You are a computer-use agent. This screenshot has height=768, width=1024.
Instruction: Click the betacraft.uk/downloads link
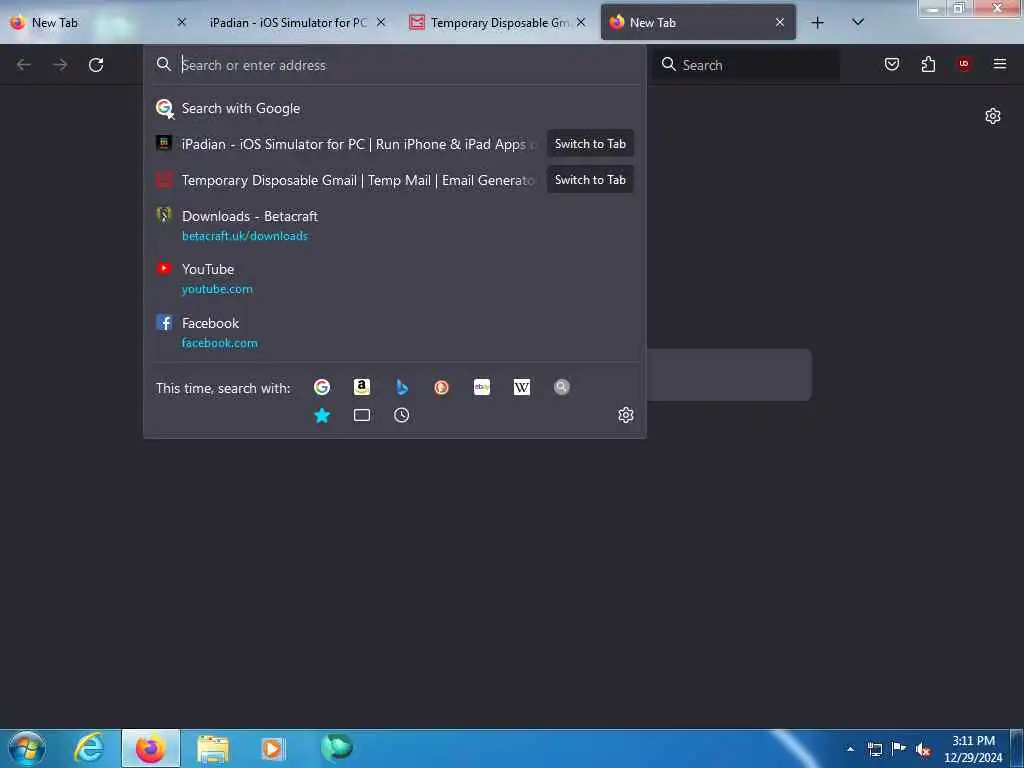click(x=245, y=236)
